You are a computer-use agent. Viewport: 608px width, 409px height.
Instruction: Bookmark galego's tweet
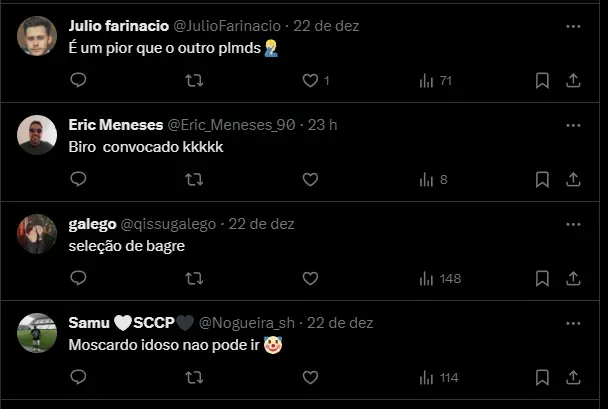542,278
